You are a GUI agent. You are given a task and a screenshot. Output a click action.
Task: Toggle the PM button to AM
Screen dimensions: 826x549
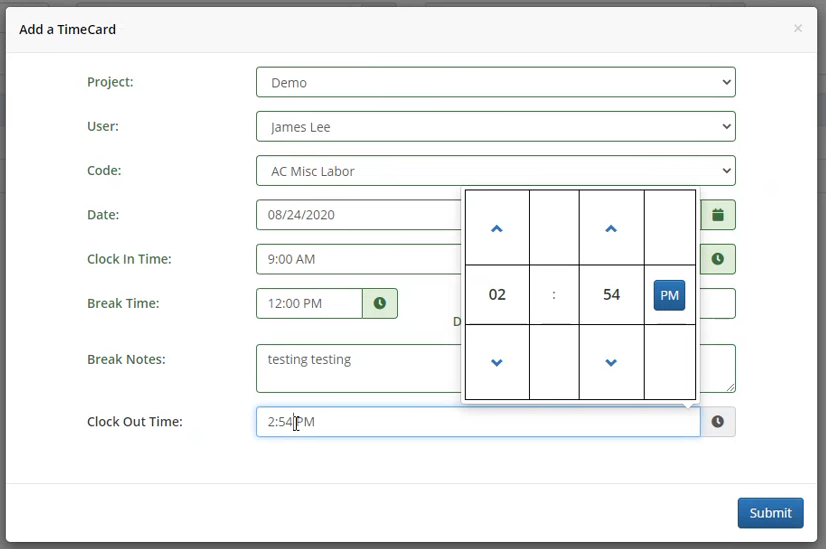(669, 295)
